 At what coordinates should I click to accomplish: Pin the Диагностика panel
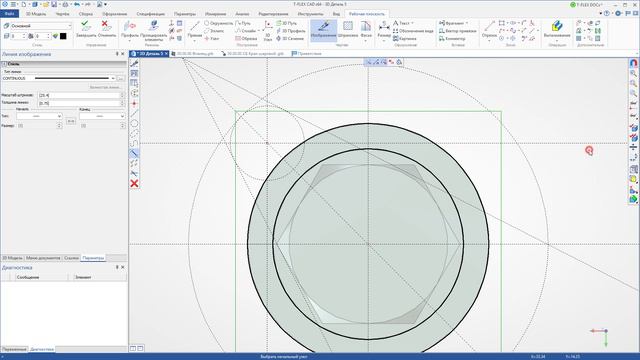(117, 267)
